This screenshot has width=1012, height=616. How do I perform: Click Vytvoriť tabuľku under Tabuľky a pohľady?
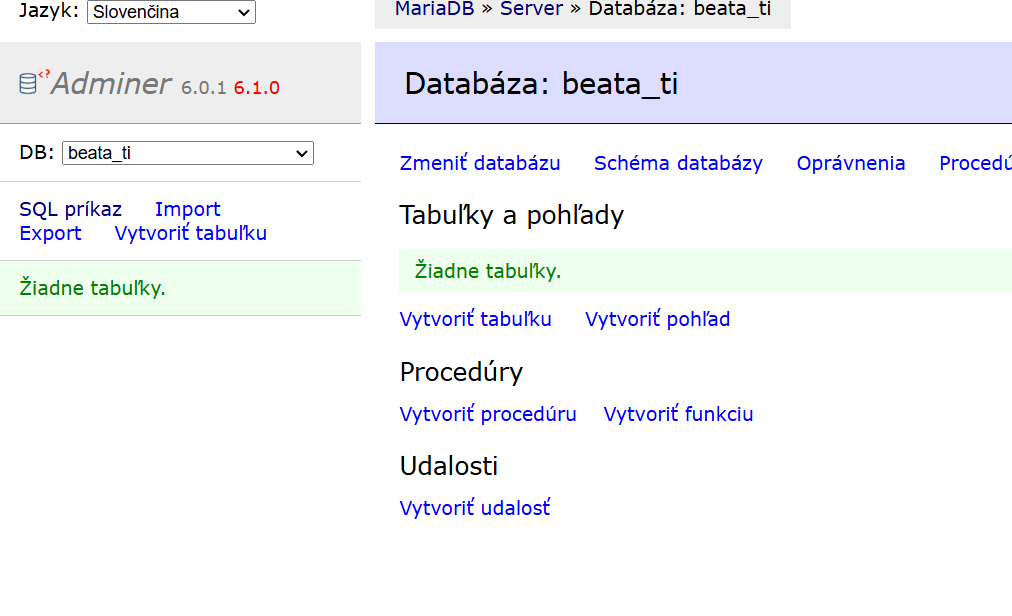pyautogui.click(x=475, y=319)
